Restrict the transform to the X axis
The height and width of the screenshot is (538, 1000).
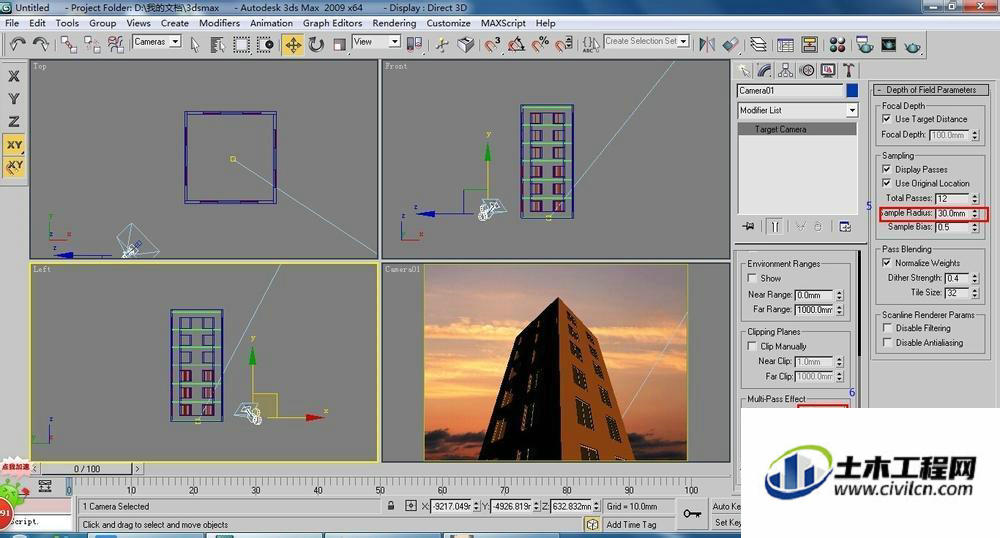tap(13, 76)
